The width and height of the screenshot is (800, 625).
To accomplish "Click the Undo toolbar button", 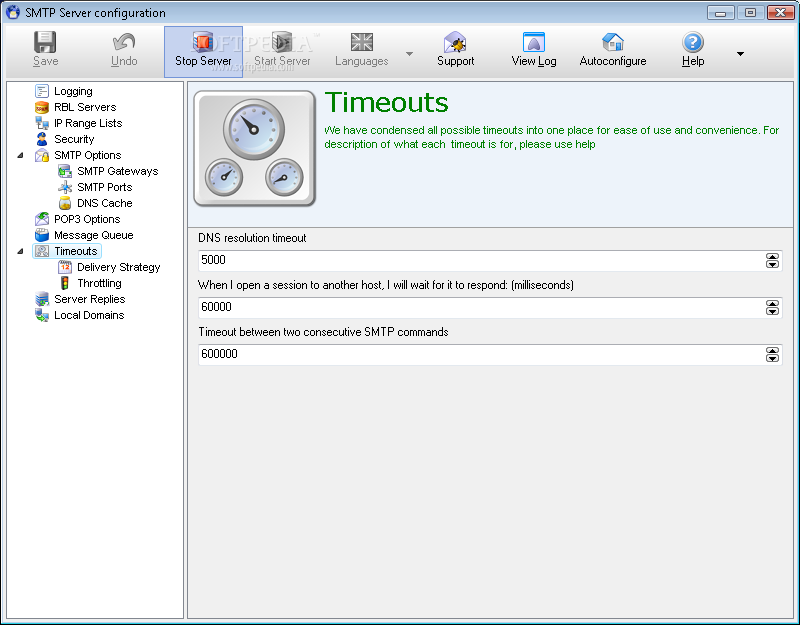I will click(124, 50).
